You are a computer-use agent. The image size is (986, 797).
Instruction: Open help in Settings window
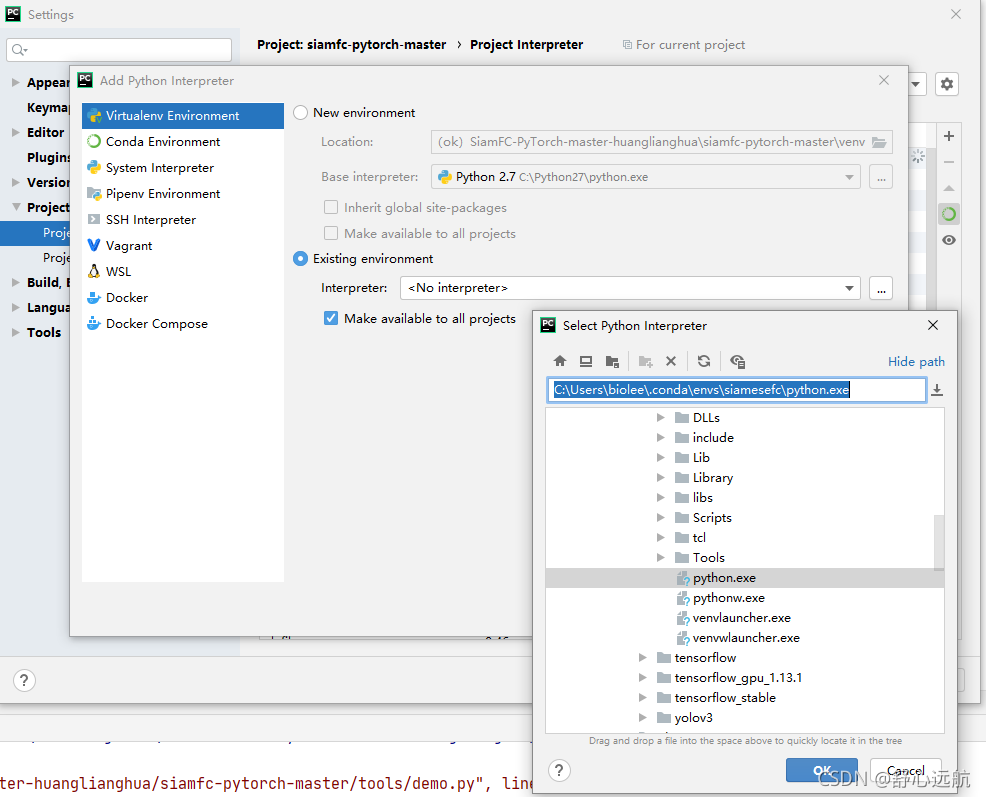pyautogui.click(x=24, y=680)
